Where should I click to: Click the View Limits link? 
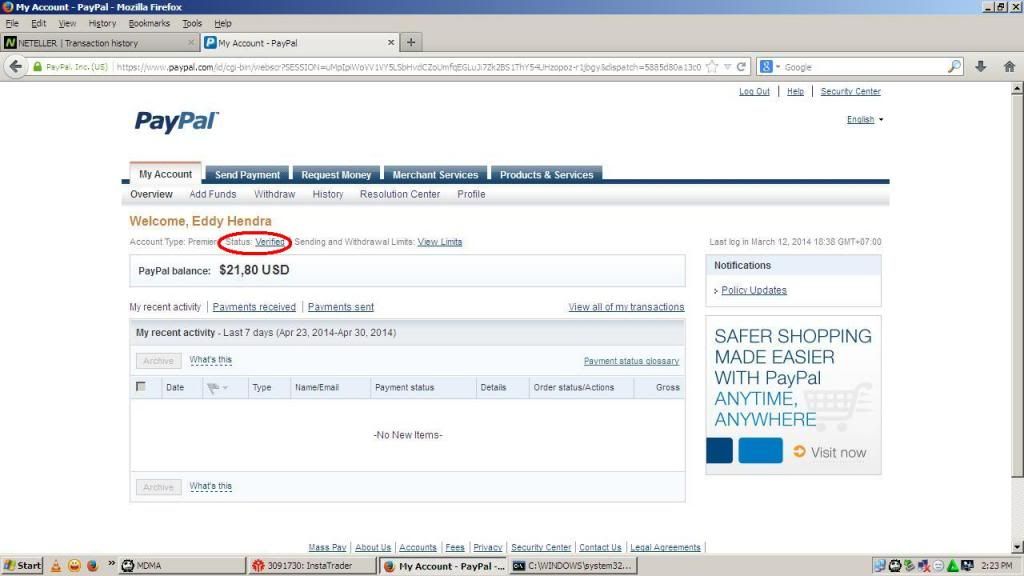(x=440, y=242)
